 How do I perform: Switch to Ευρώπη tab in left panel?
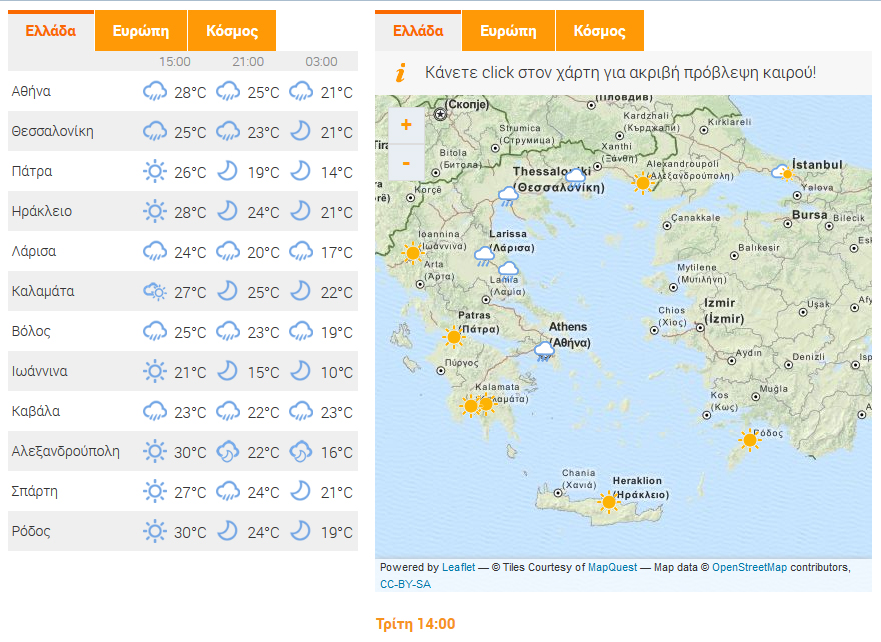pyautogui.click(x=141, y=31)
